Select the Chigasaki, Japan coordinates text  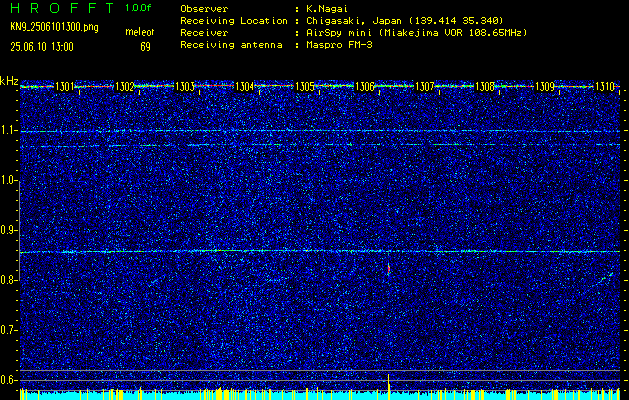click(404, 20)
